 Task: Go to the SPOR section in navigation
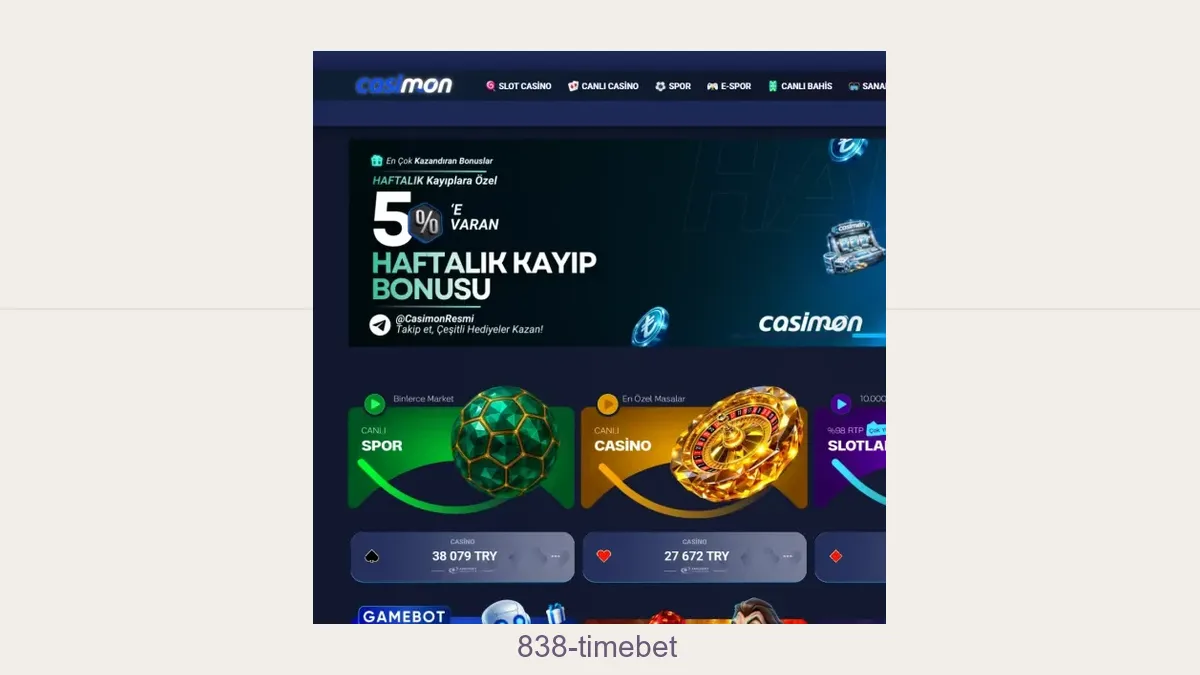coord(673,86)
